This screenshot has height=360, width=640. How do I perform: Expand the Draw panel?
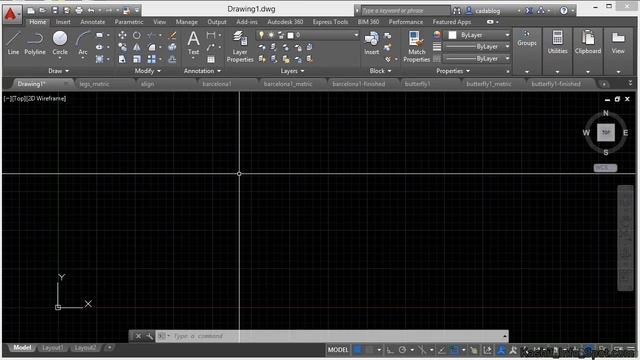[58, 71]
